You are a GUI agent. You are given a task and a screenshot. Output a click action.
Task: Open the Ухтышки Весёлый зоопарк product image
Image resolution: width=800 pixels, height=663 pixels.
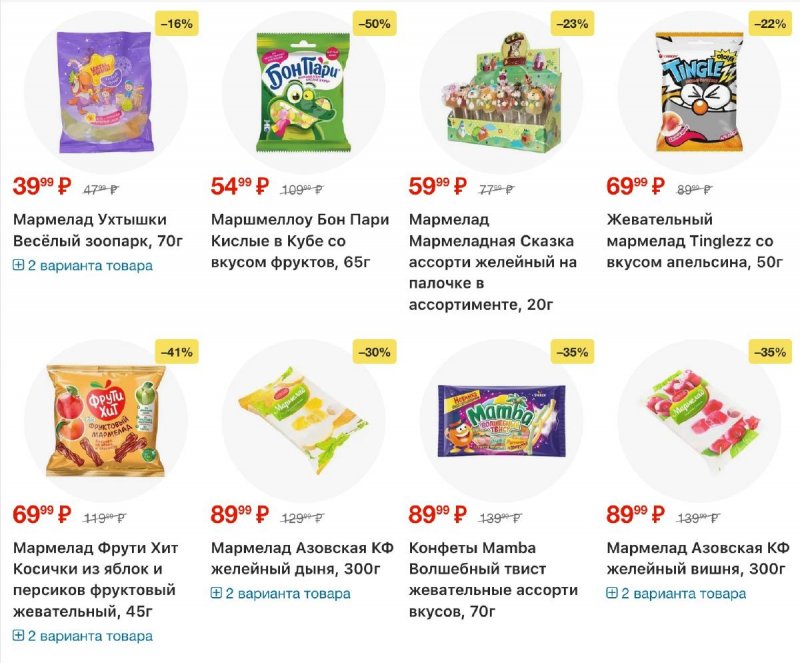point(105,92)
